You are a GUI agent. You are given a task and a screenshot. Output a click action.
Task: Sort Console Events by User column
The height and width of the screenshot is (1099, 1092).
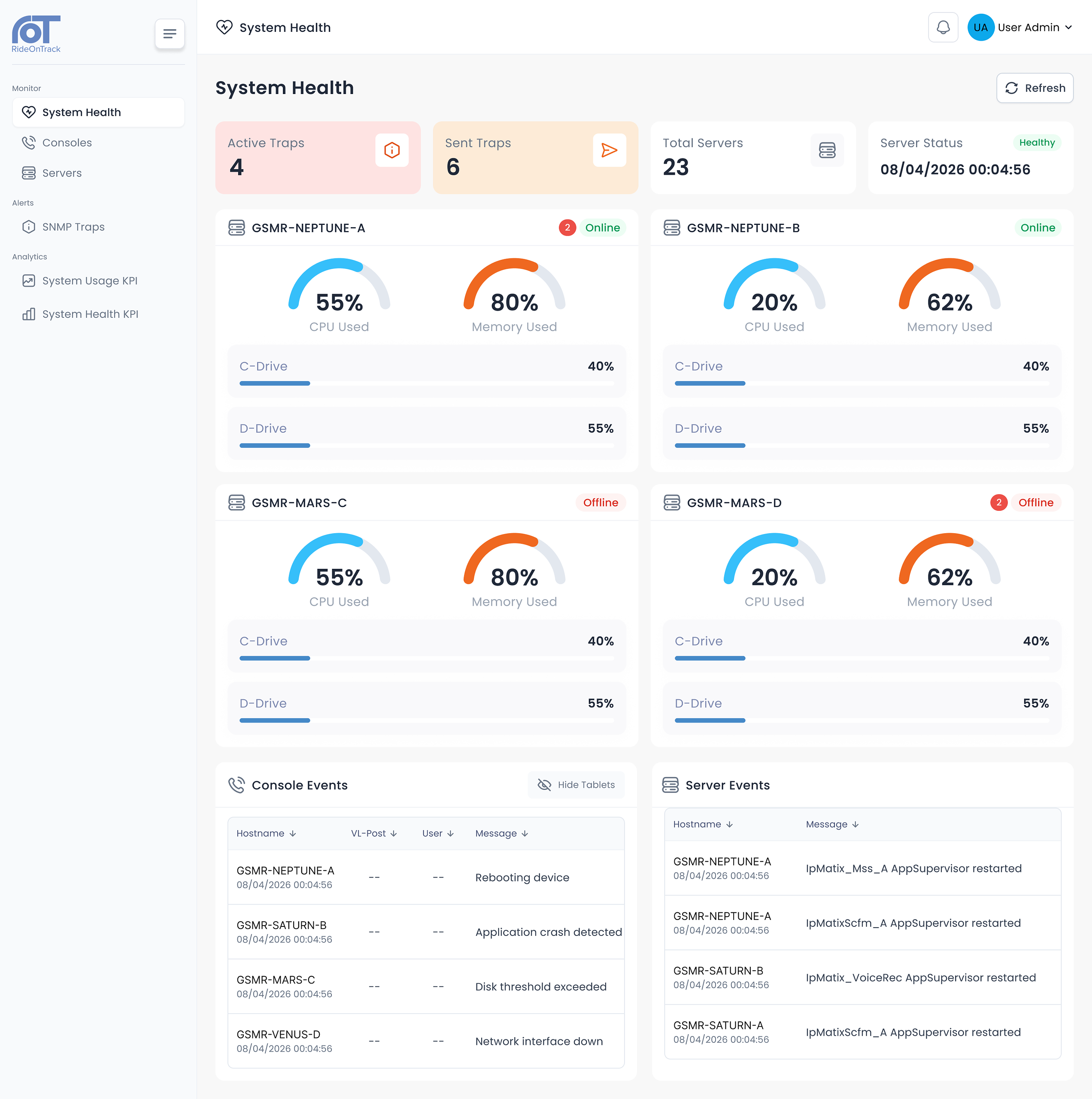[439, 833]
